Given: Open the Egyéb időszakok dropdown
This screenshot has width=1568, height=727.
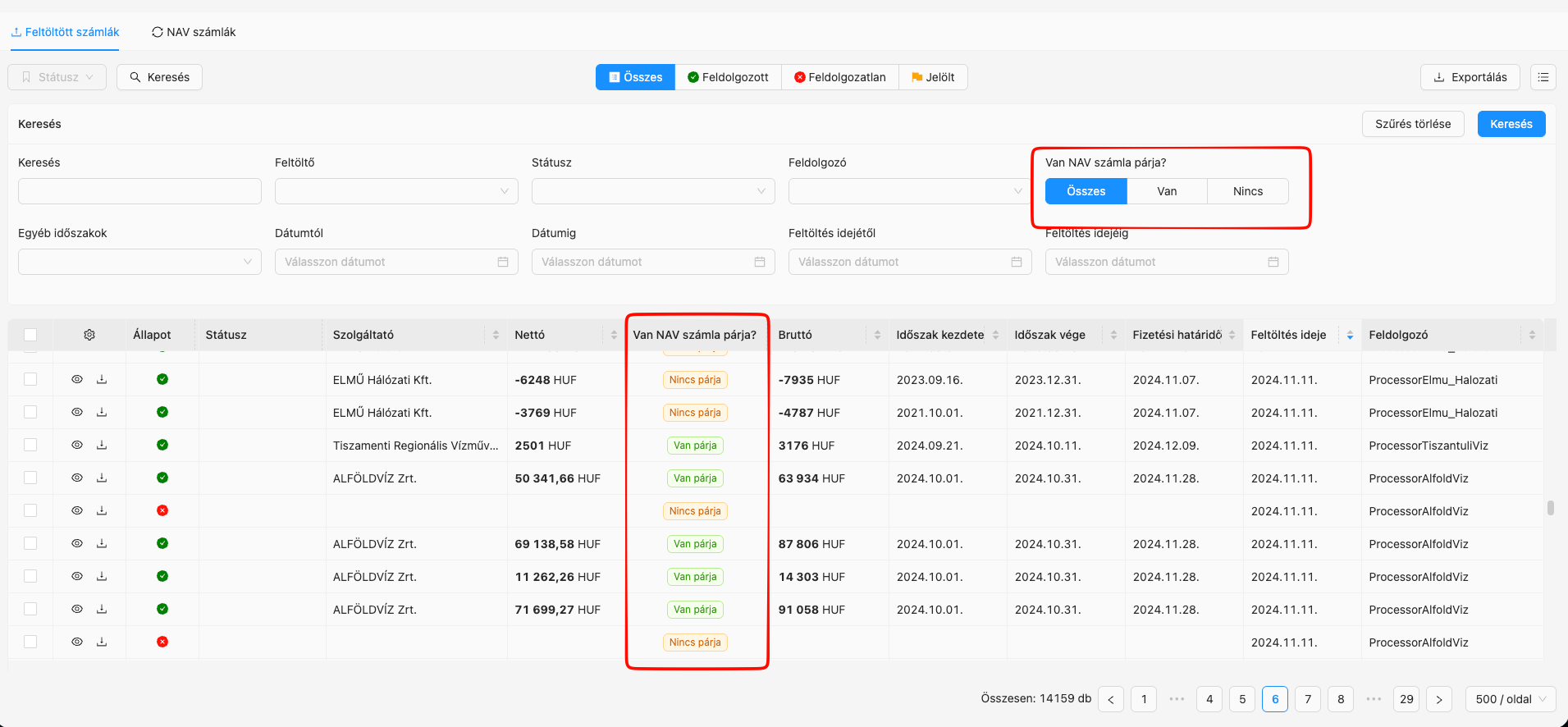Looking at the screenshot, I should 139,262.
